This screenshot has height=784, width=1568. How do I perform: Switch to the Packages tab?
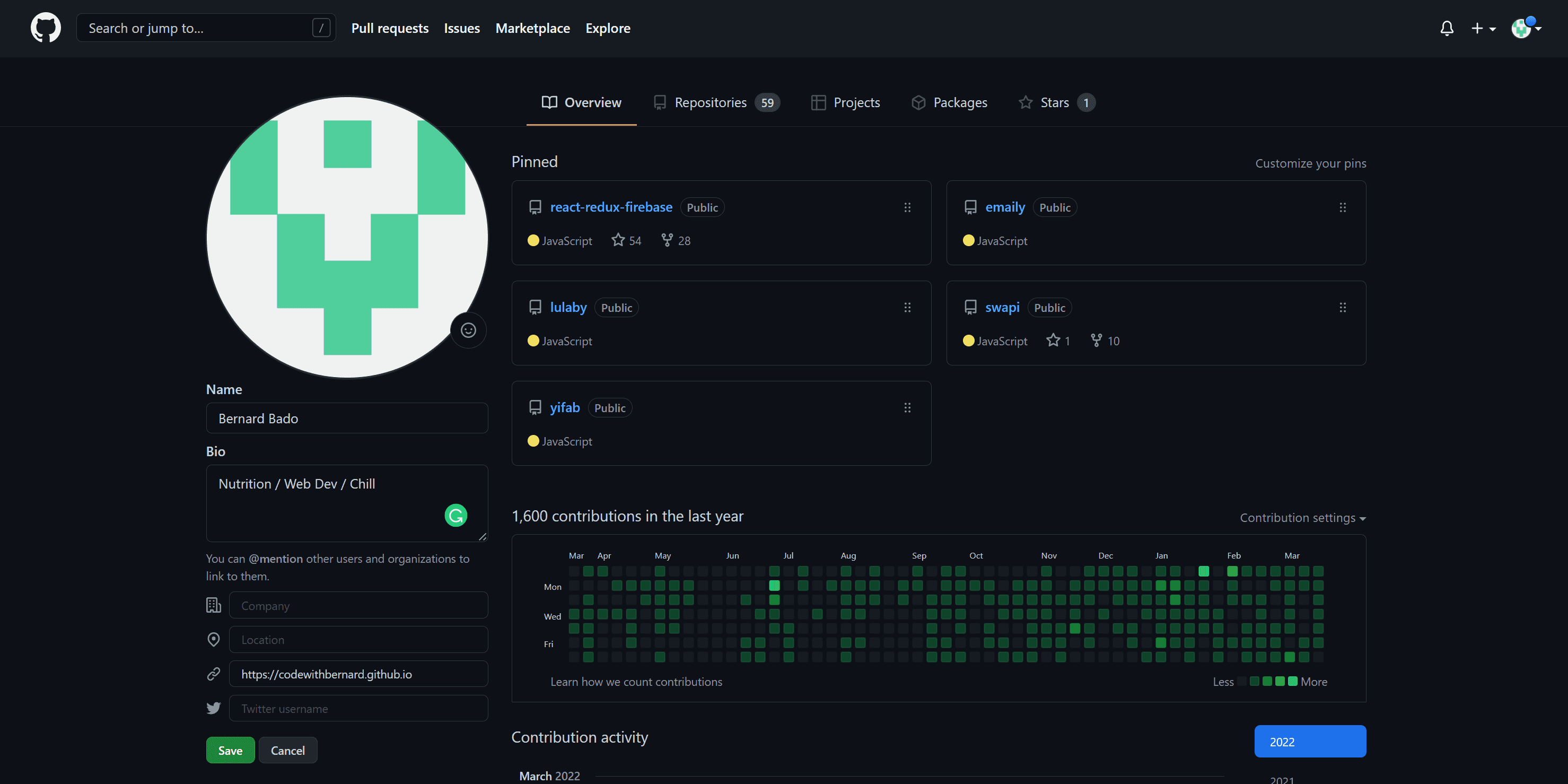click(949, 102)
